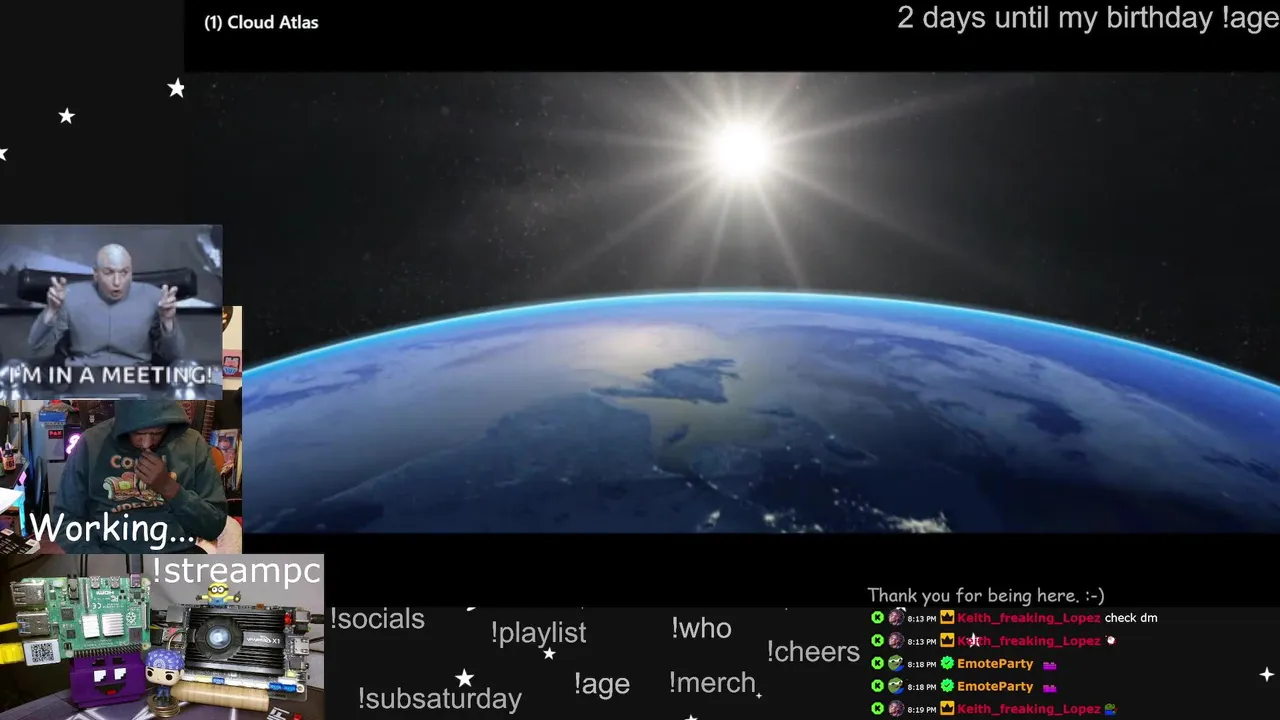Viewport: 1280px width, 720px height.
Task: Click the Kick badge on the "check dm" row
Action: click(877, 618)
